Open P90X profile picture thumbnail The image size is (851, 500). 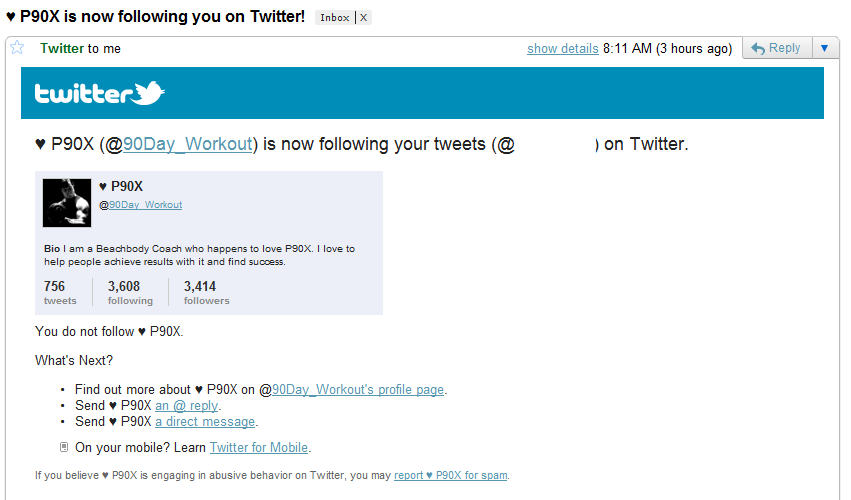coord(67,203)
